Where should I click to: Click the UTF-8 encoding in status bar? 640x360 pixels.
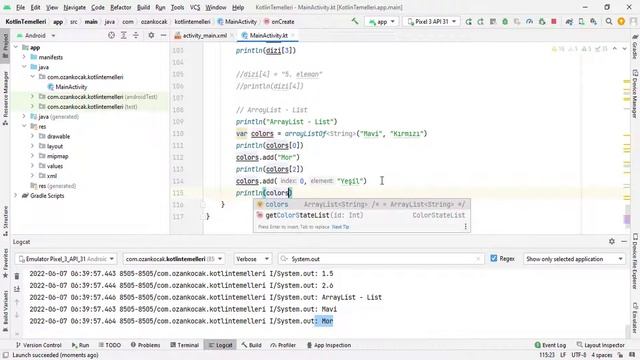click(578, 355)
